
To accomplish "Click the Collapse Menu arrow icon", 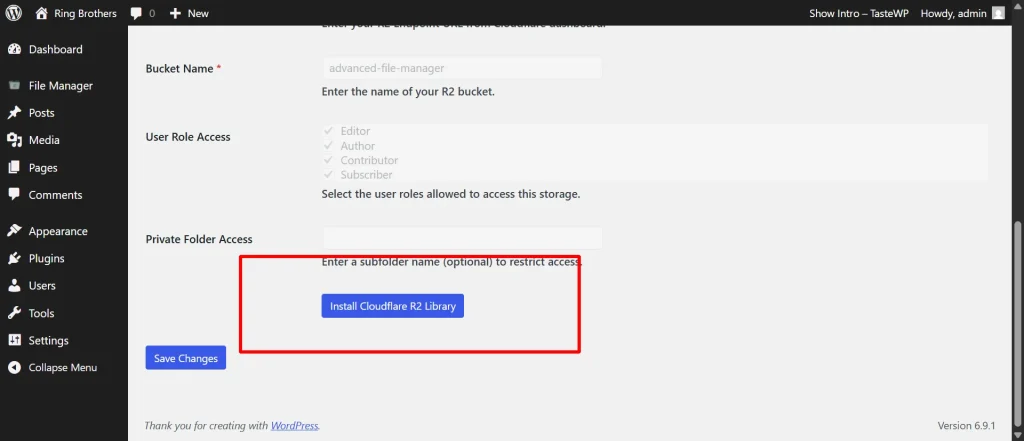I will [14, 368].
